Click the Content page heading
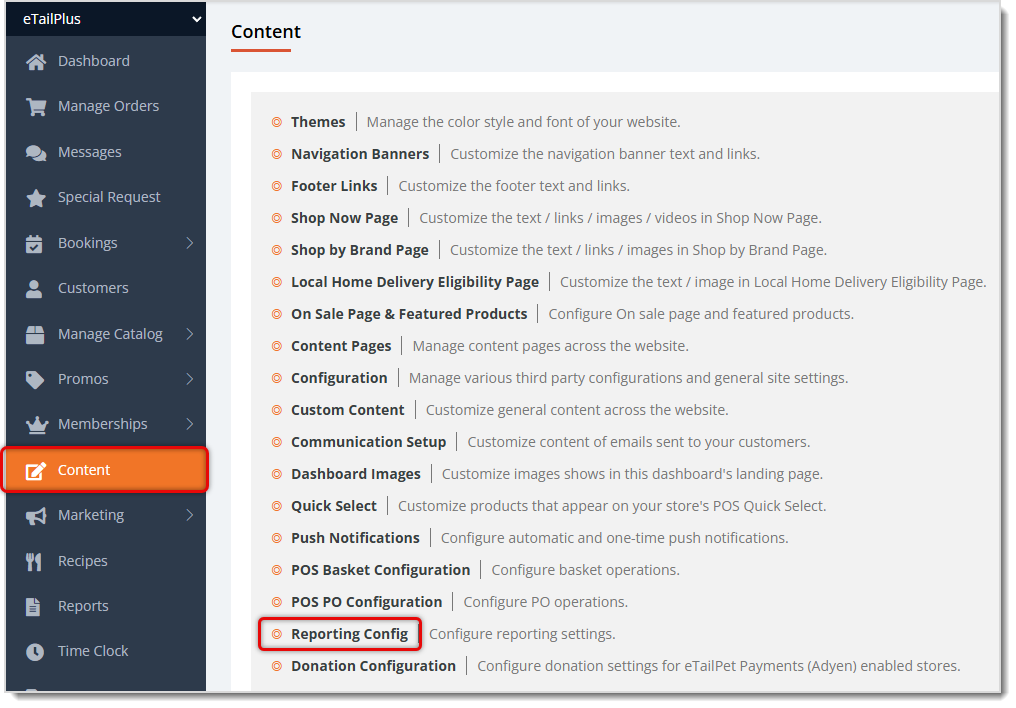Screen dimensions: 1016x708 point(266,32)
